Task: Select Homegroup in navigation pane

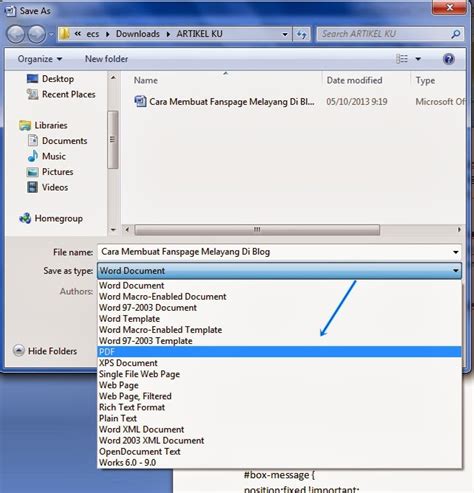Action: click(x=51, y=219)
